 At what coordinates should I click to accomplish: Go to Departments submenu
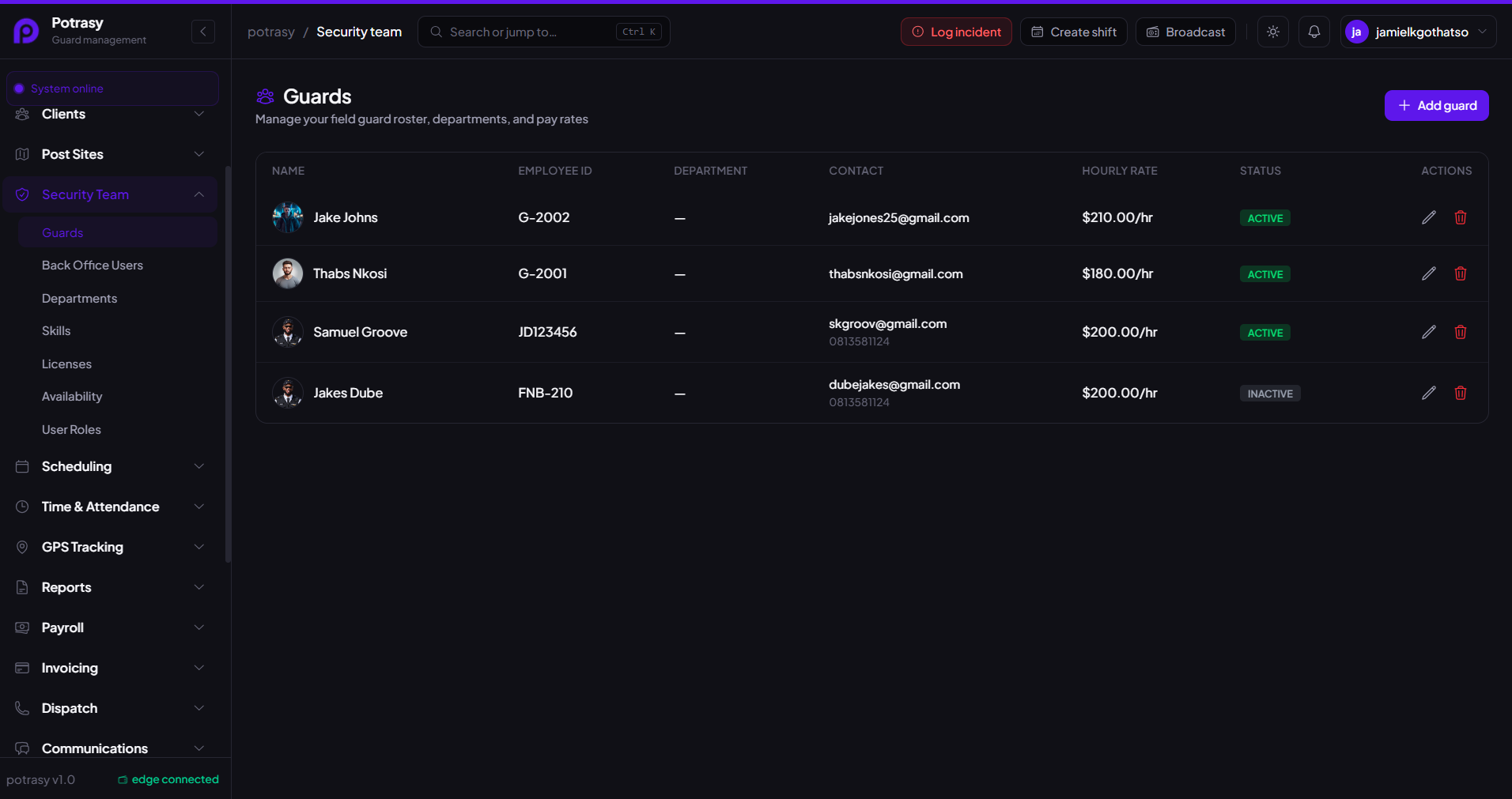117,299
